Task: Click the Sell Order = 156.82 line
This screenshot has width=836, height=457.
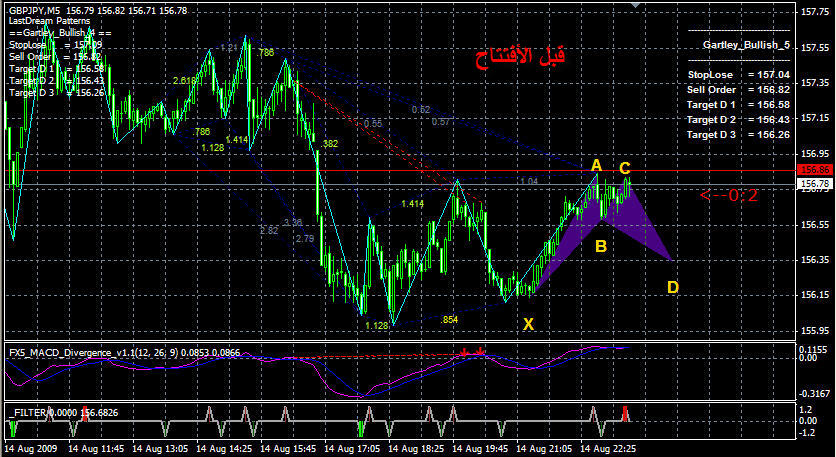Action: click(x=738, y=90)
